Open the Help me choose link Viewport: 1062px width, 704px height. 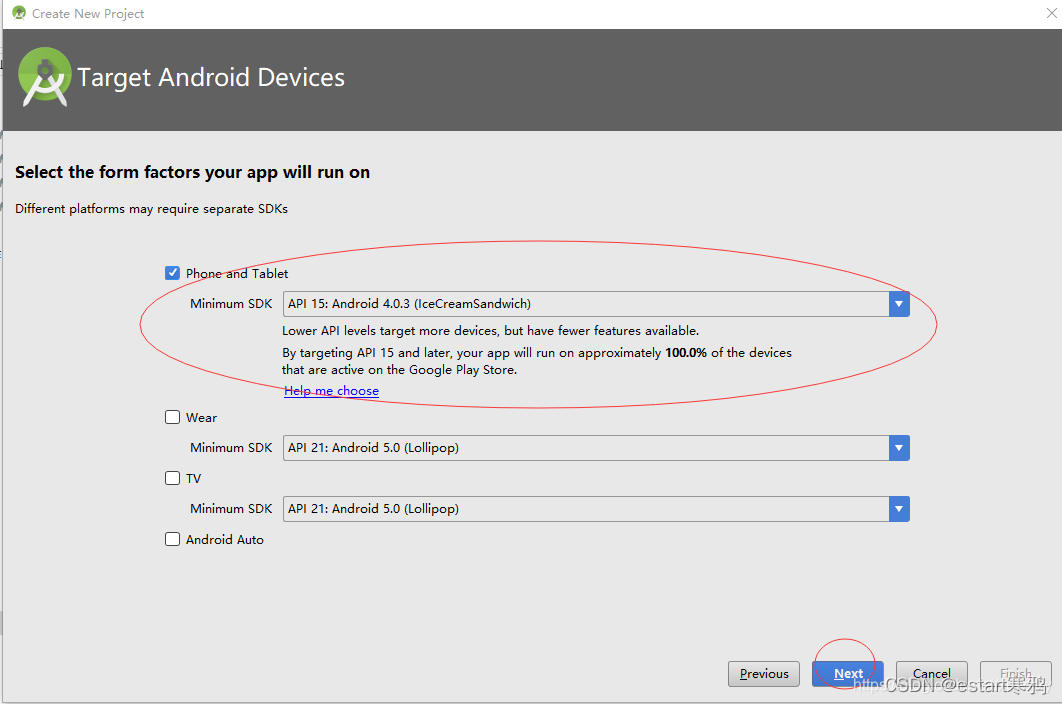pos(331,390)
